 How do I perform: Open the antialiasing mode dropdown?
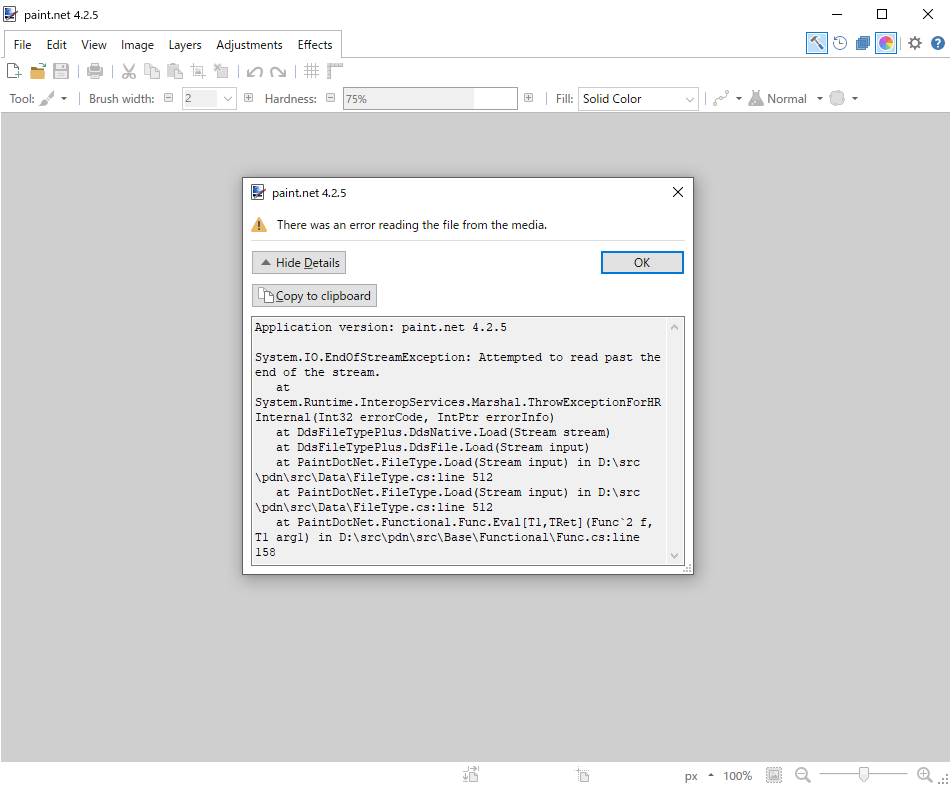(739, 98)
